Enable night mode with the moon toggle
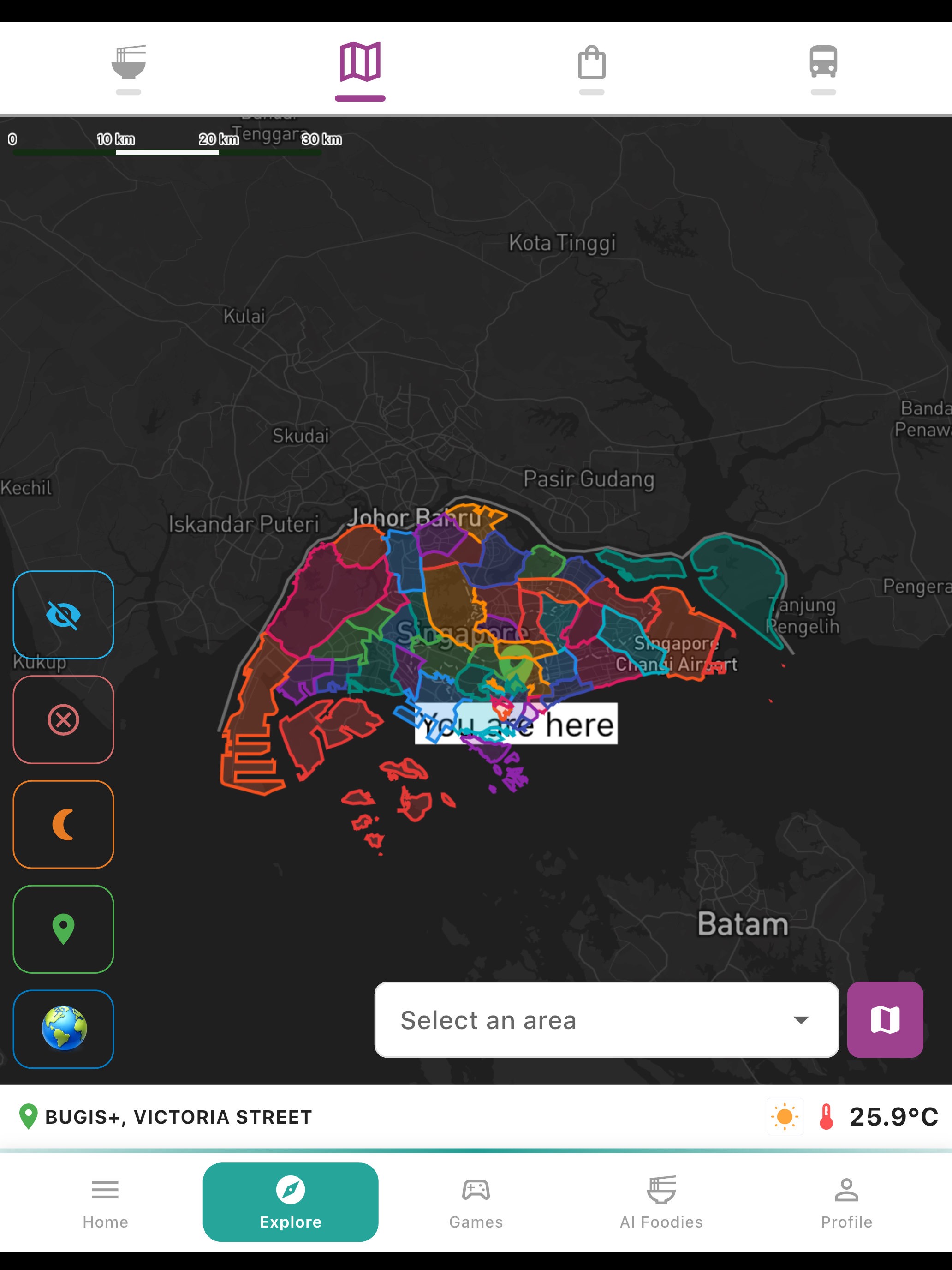Screen dimensions: 952x1270 63,823
